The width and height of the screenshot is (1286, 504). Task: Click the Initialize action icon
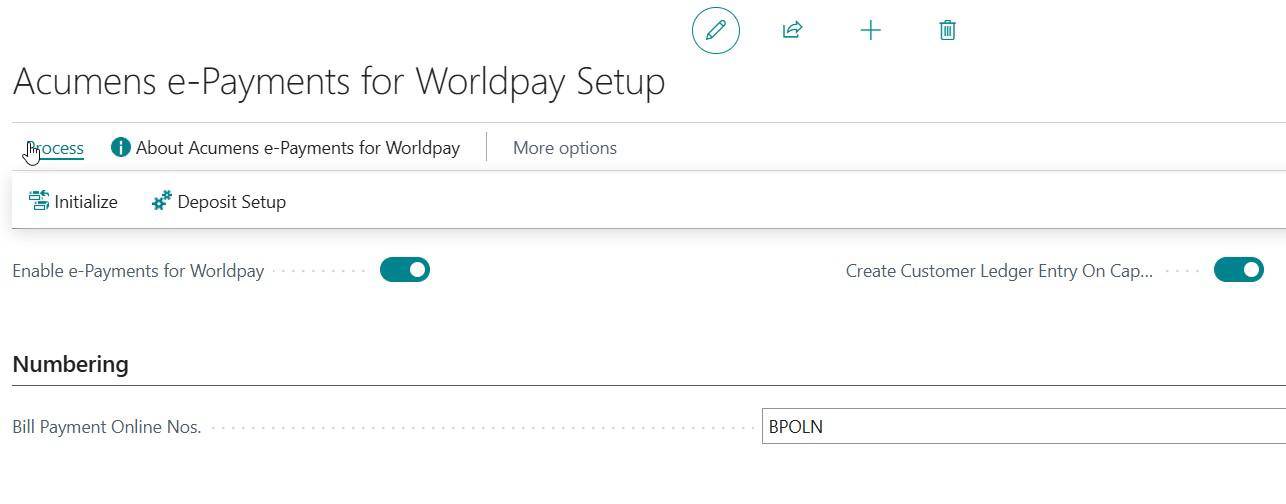[x=39, y=202]
